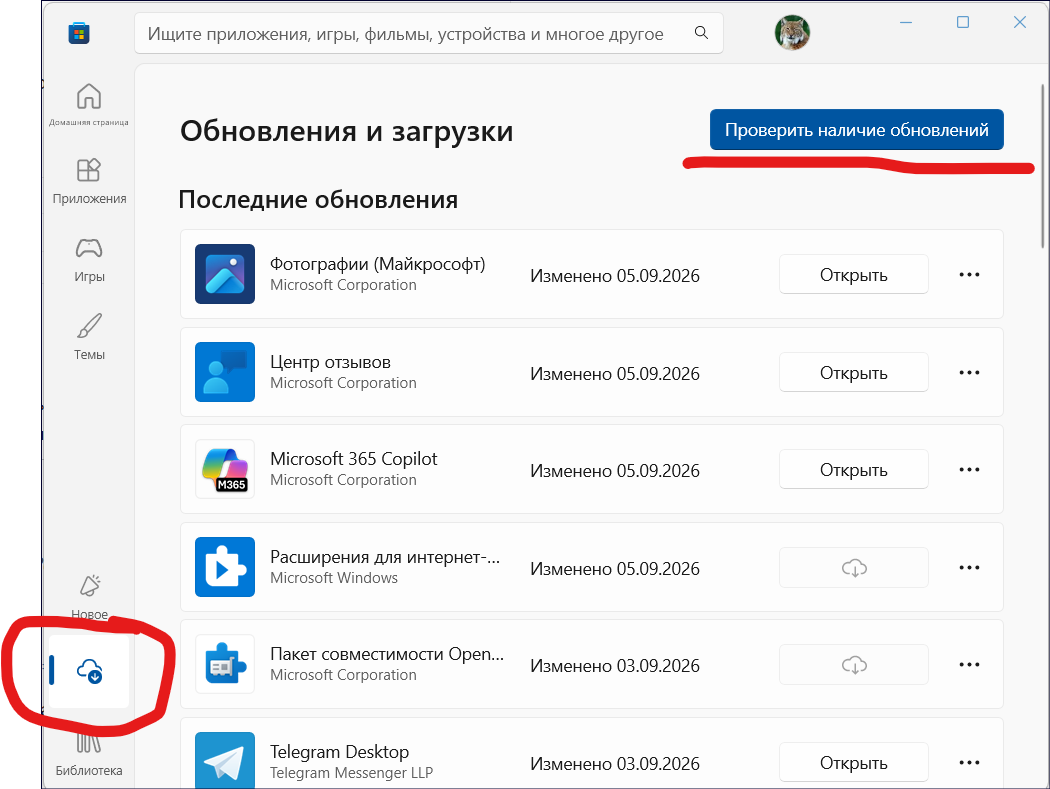1050x789 pixels.
Task: Open Новое section in sidebar
Action: (89, 596)
